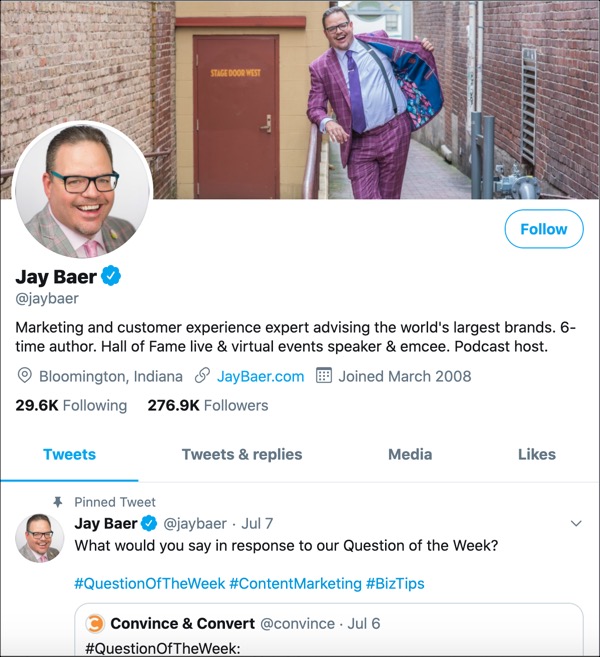The image size is (600, 657).
Task: Expand the pinned tweet options chevron
Action: click(576, 523)
